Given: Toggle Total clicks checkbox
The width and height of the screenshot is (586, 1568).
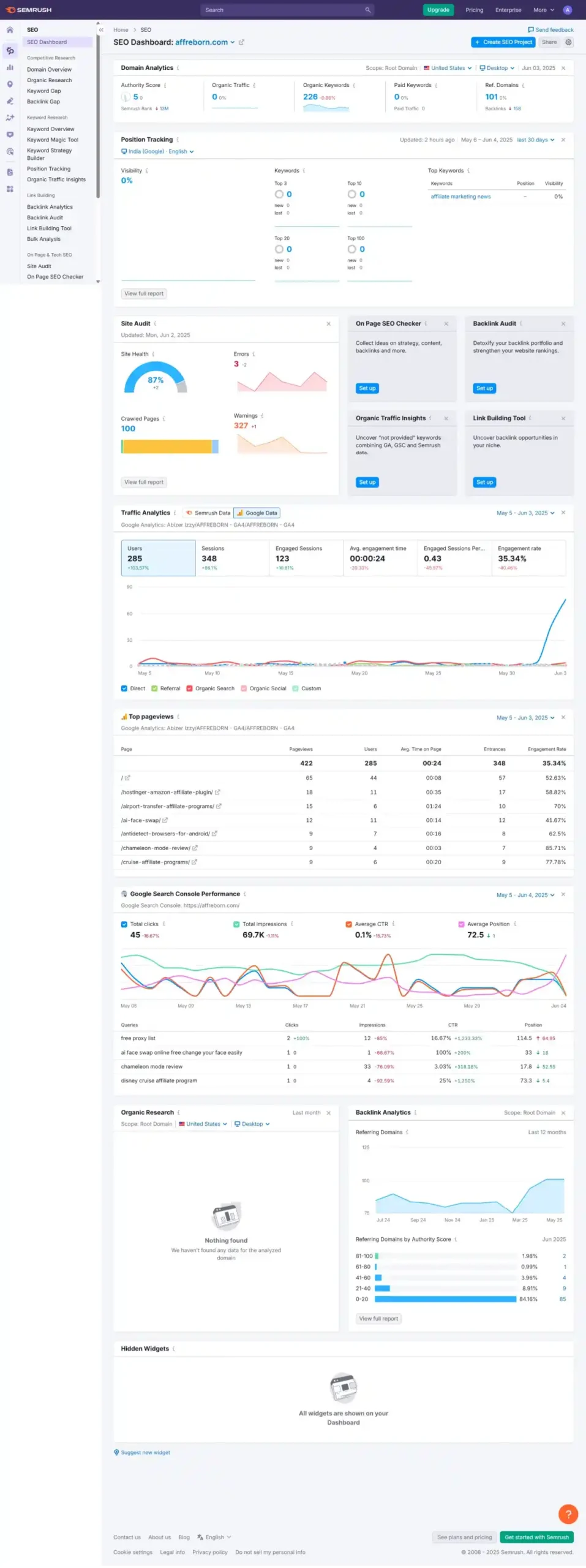Looking at the screenshot, I should click(x=124, y=924).
